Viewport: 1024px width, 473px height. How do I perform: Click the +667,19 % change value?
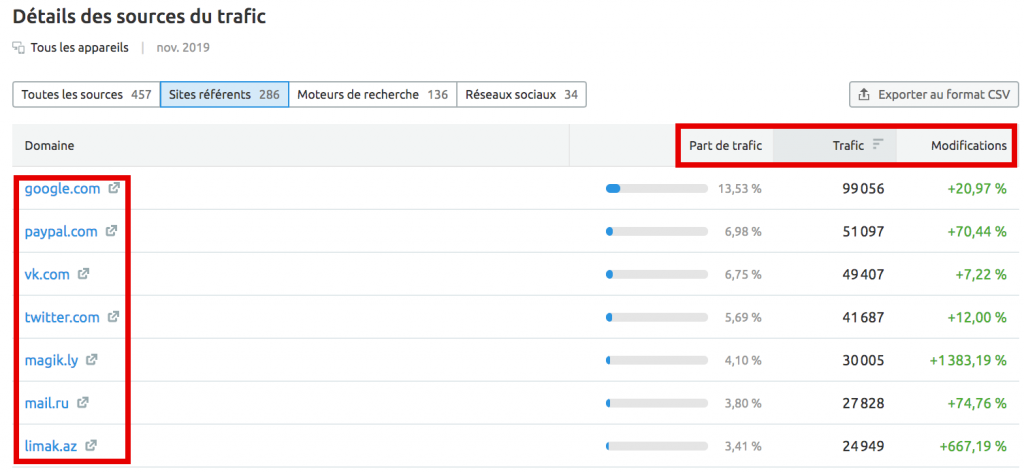(x=973, y=446)
